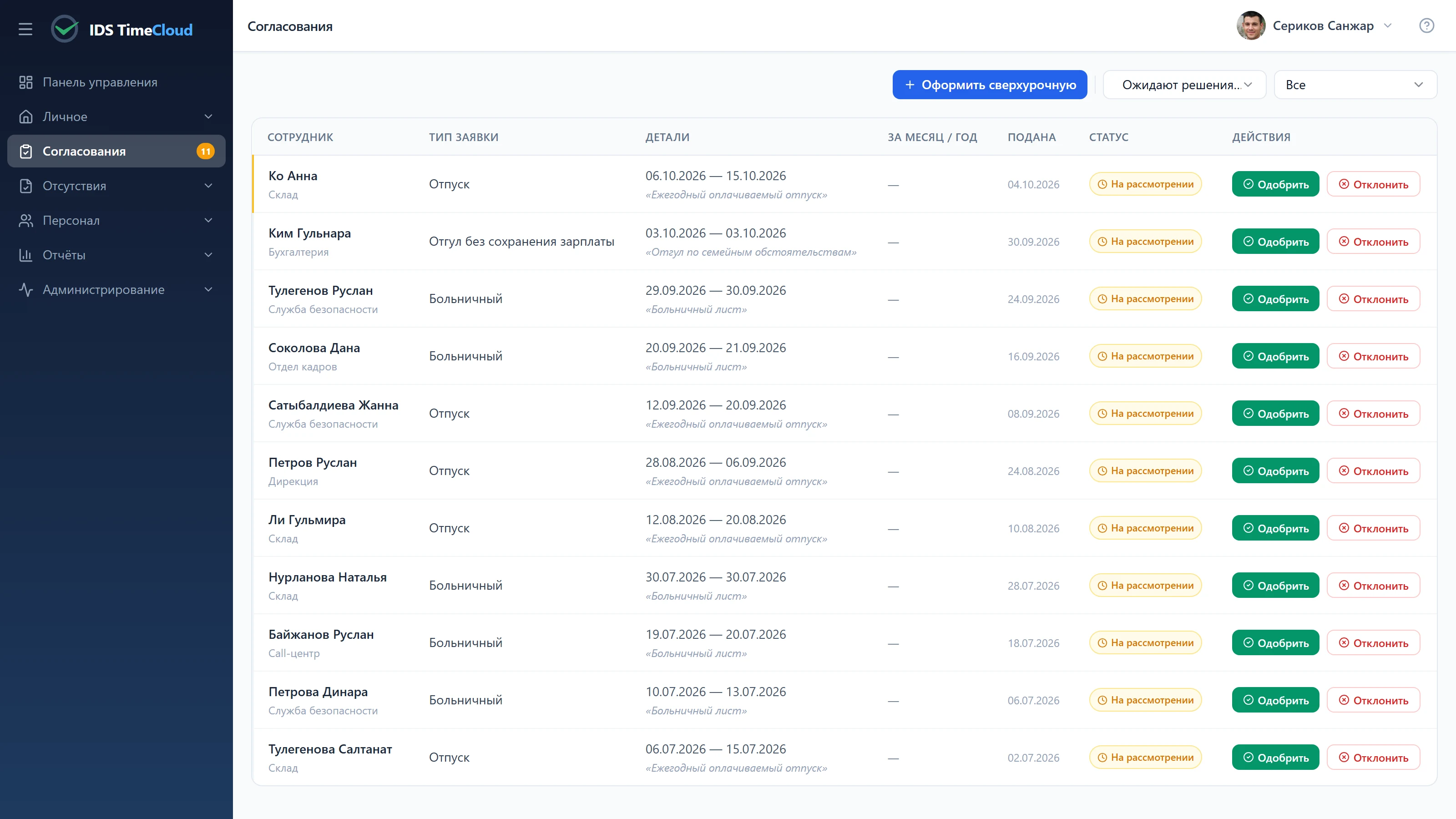
Task: Select Согласования menu item in sidebar
Action: pyautogui.click(x=116, y=152)
